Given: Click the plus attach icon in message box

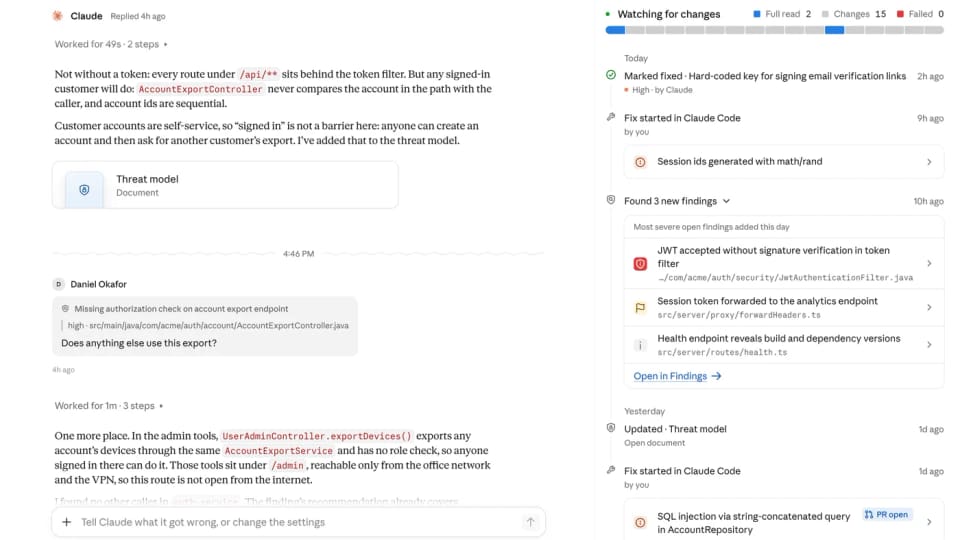Looking at the screenshot, I should tap(67, 522).
